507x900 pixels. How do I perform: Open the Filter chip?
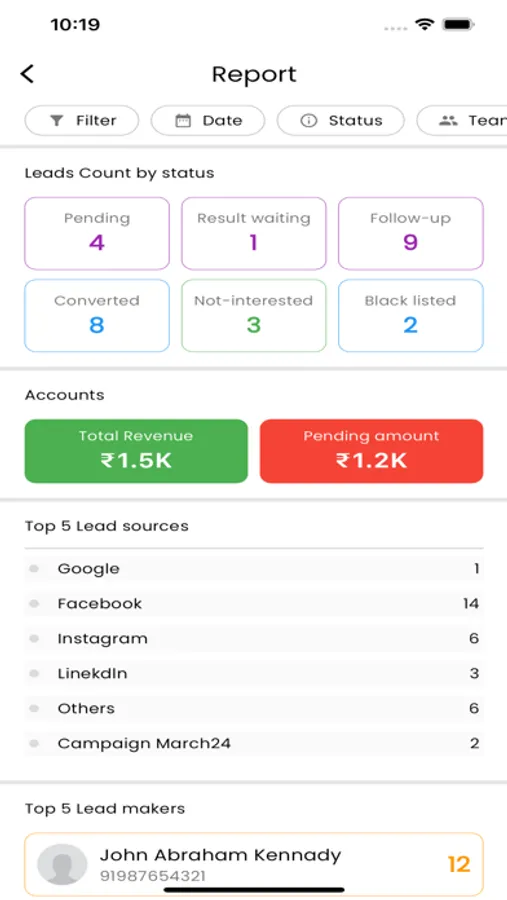coord(82,121)
